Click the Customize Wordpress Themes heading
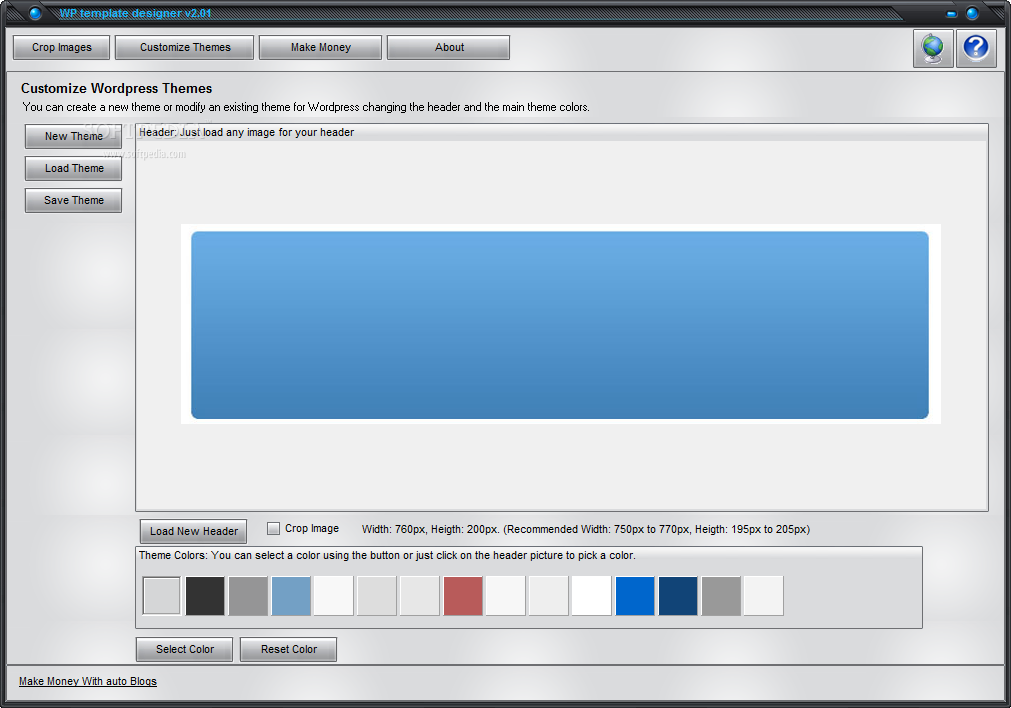Viewport: 1011px width, 708px height. click(116, 88)
